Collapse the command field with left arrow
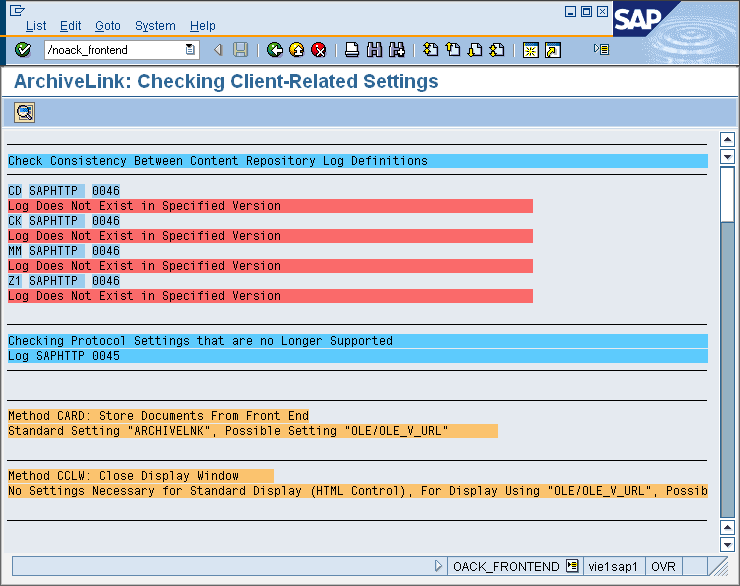Viewport: 740px width, 586px height. click(219, 50)
